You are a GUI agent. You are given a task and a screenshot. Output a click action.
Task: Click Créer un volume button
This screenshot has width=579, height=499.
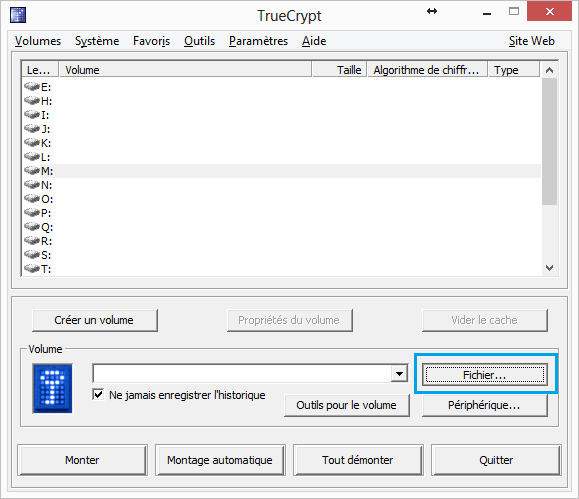(x=95, y=320)
